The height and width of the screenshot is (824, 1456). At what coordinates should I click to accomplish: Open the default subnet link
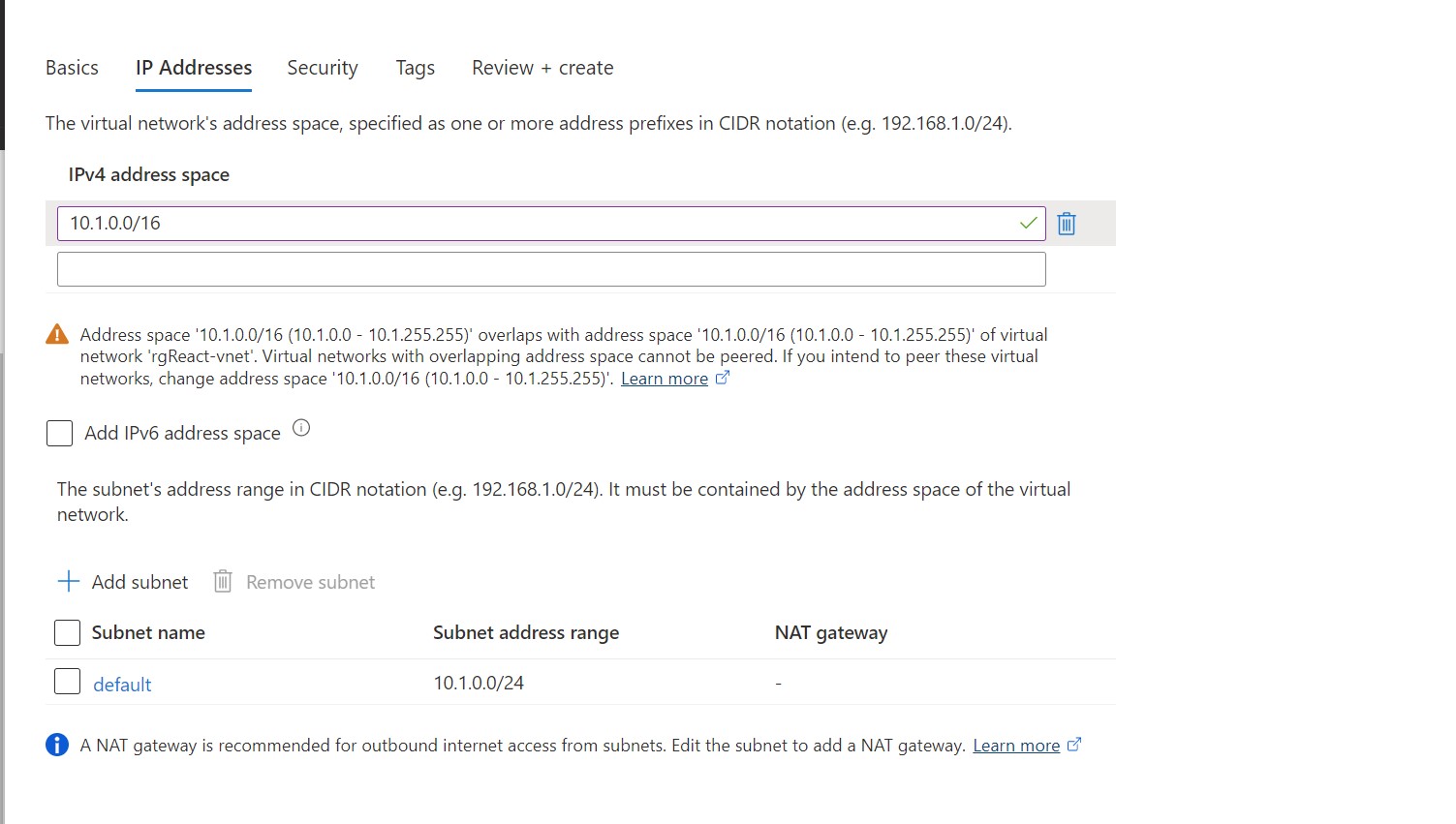[x=122, y=684]
